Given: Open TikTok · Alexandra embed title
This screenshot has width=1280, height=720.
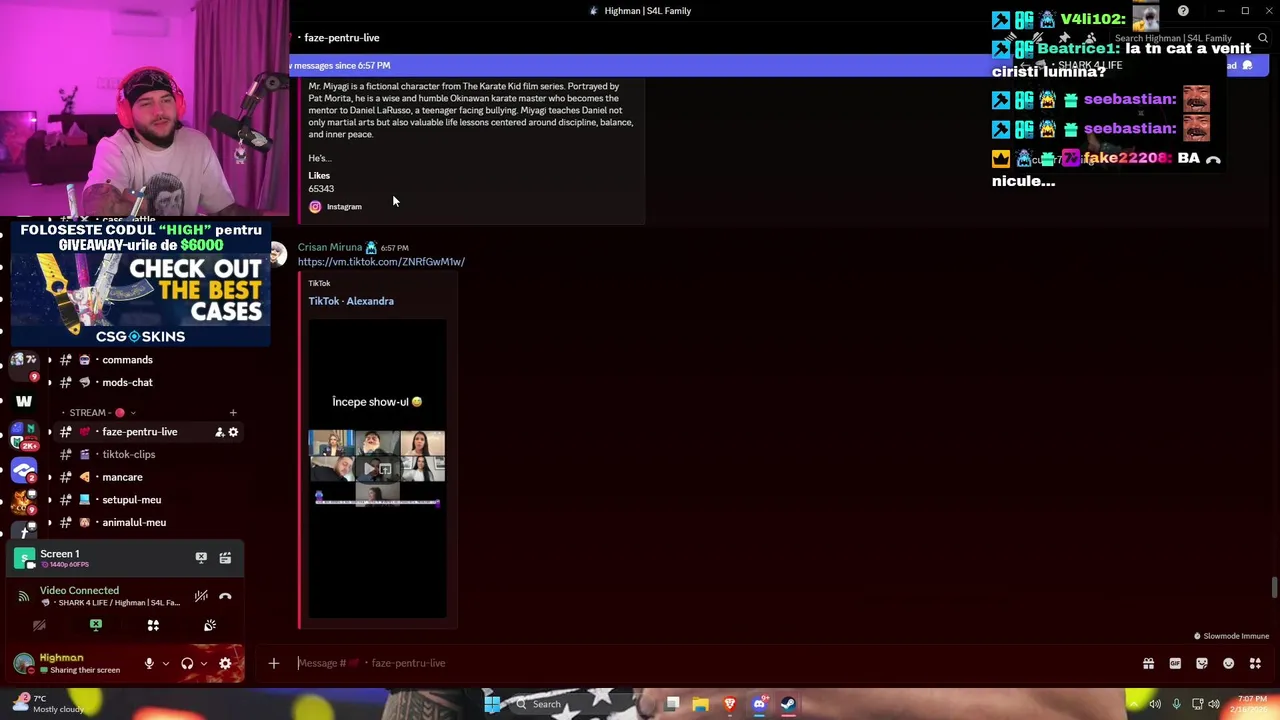Looking at the screenshot, I should [351, 301].
